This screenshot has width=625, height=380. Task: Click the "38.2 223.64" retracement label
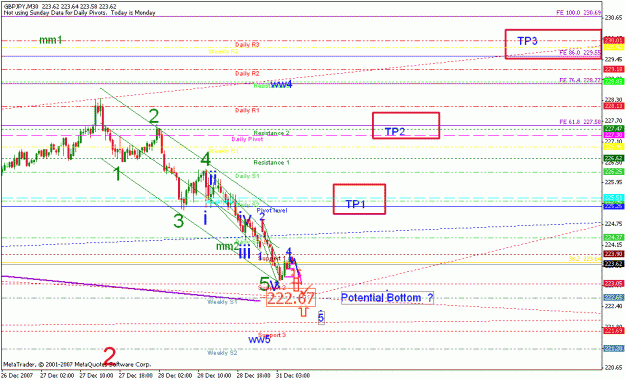pyautogui.click(x=585, y=259)
